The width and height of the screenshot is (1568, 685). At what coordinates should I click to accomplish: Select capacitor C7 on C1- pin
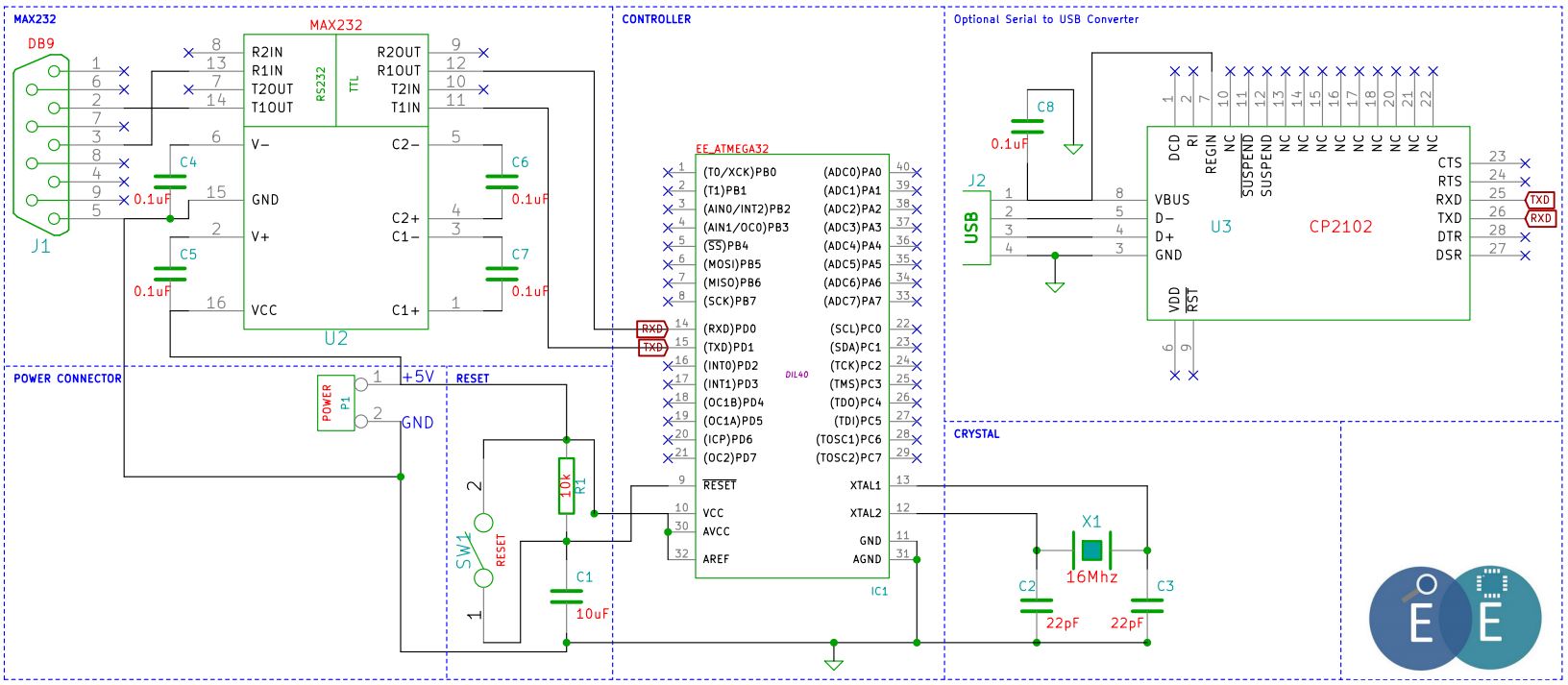502,274
